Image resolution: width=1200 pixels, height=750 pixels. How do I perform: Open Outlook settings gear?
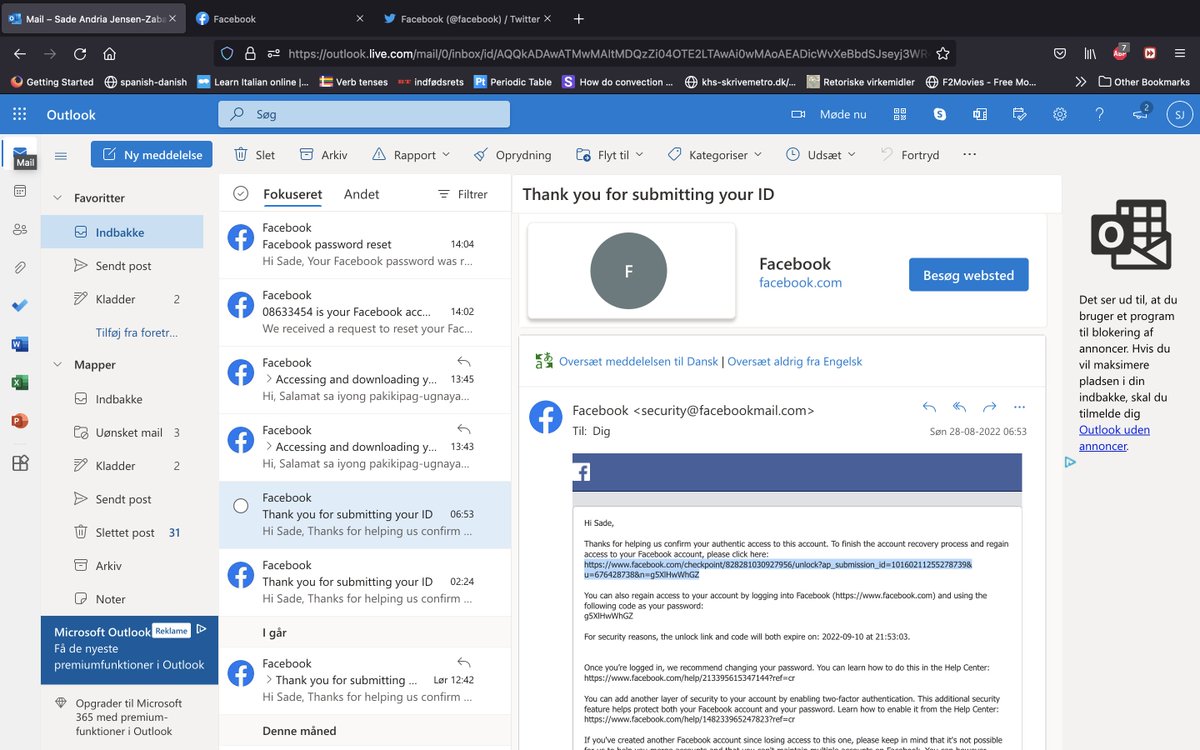[x=1060, y=114]
